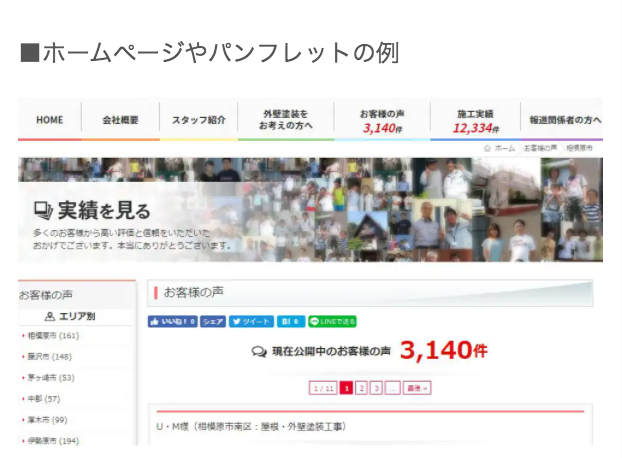Click the home icon in the breadcrumb
The image size is (622, 458).
coord(487,148)
